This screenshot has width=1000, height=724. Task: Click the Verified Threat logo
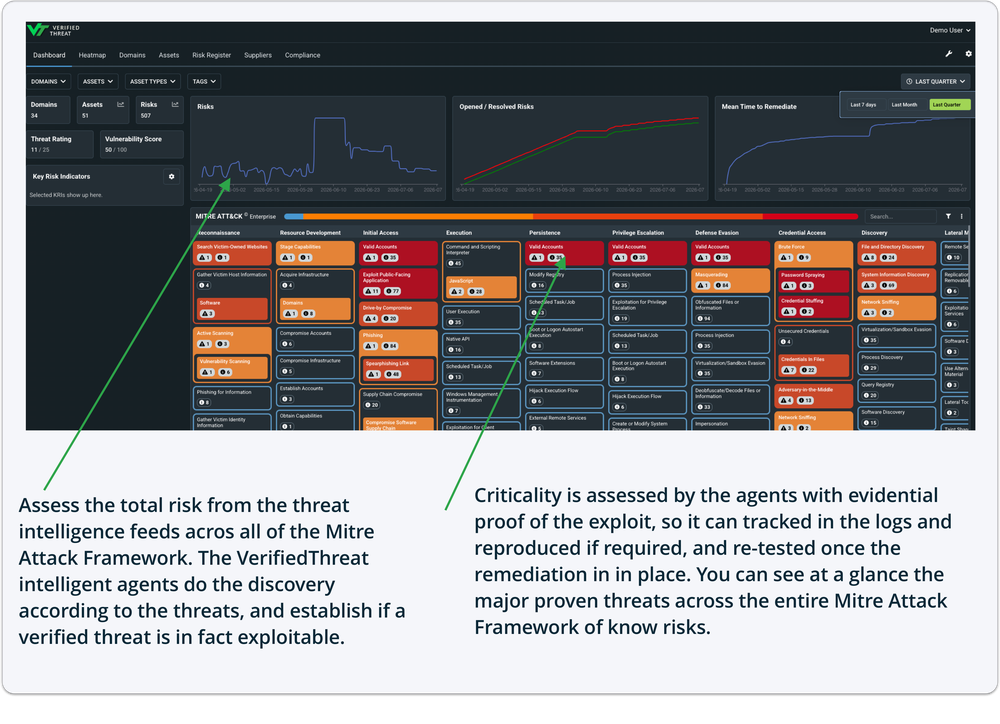click(x=54, y=30)
